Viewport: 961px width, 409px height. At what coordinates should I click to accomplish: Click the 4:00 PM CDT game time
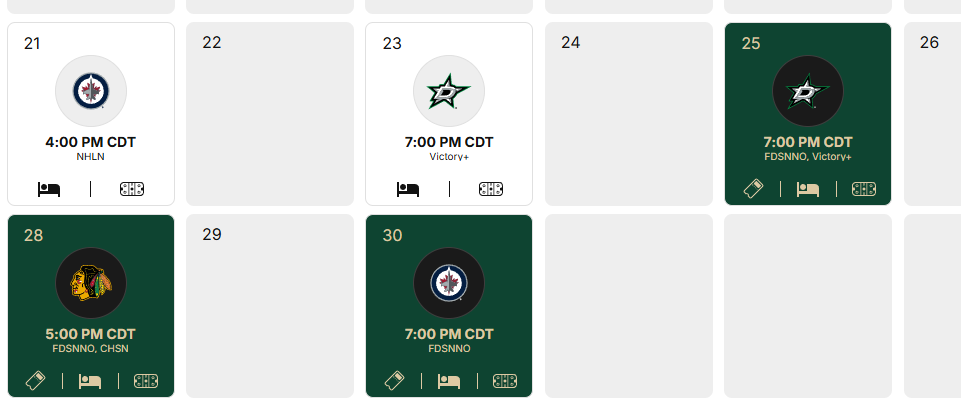[91, 142]
